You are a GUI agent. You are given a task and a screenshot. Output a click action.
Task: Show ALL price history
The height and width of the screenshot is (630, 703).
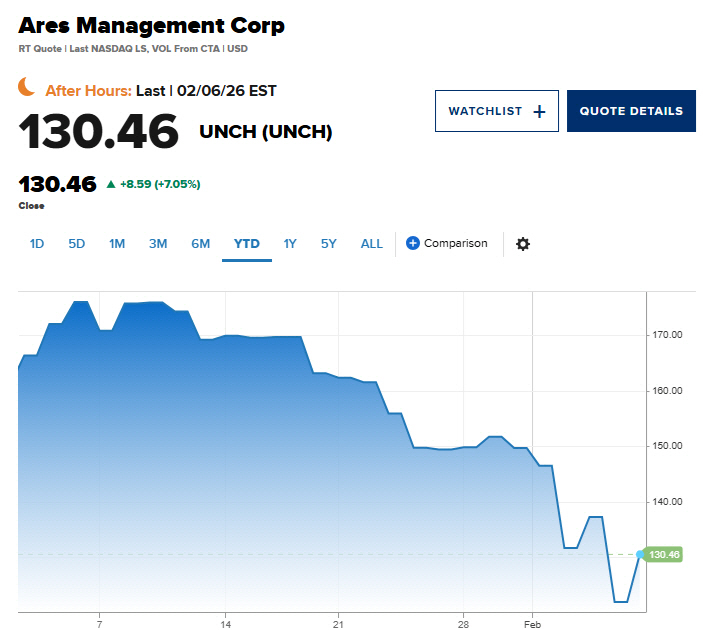pos(372,244)
